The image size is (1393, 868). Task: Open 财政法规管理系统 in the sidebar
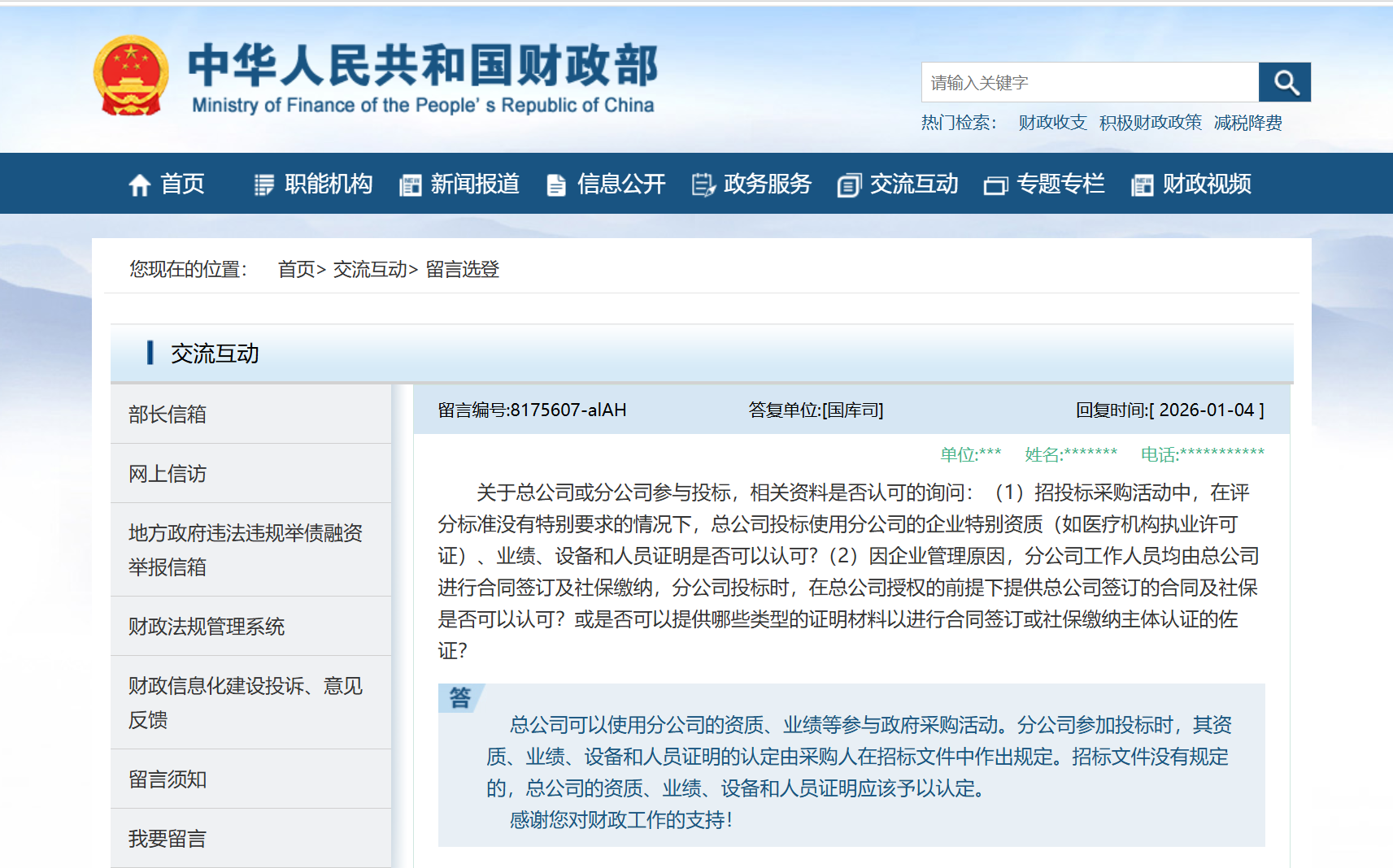[250, 627]
